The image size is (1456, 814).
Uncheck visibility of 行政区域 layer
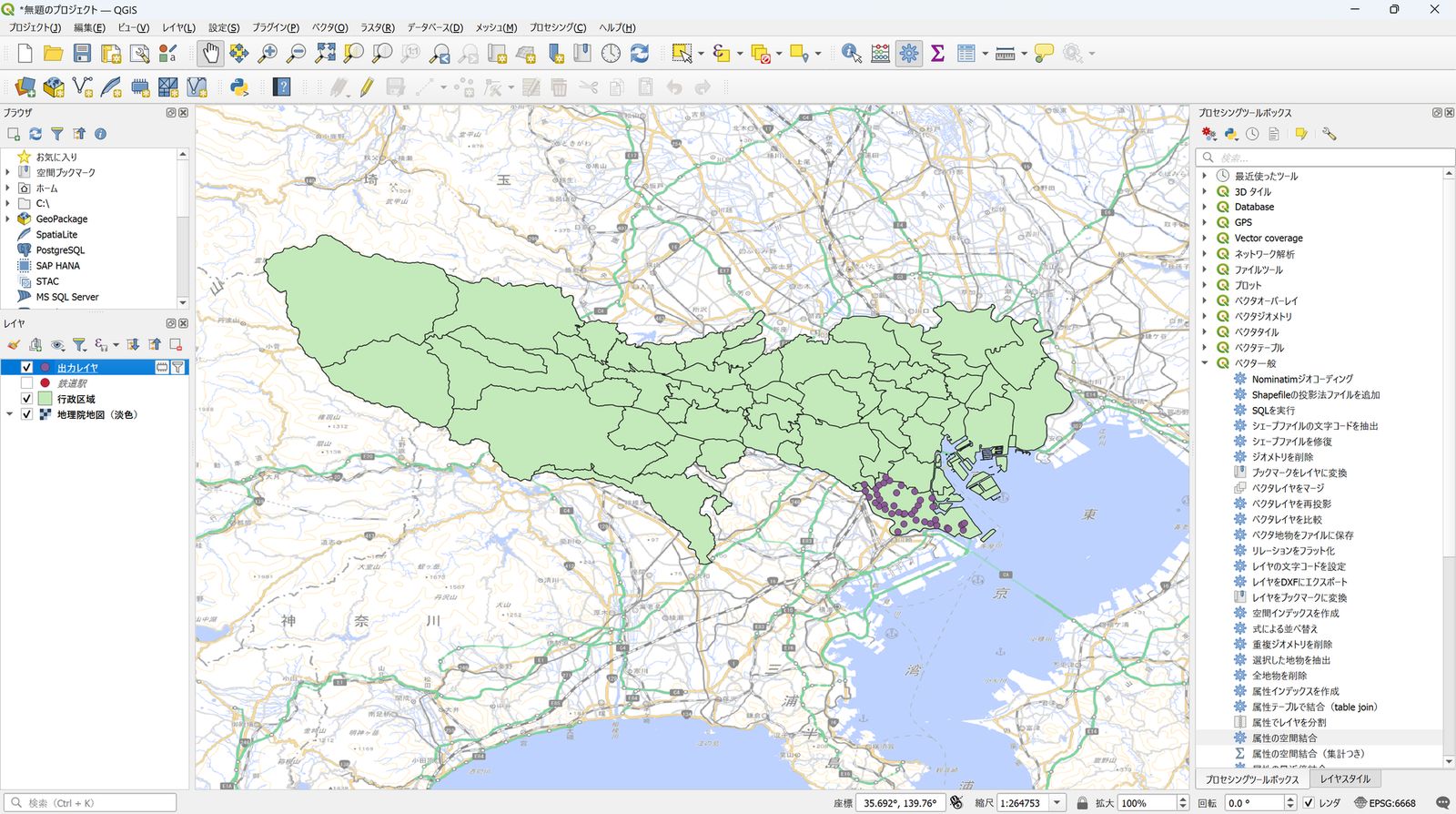click(26, 399)
